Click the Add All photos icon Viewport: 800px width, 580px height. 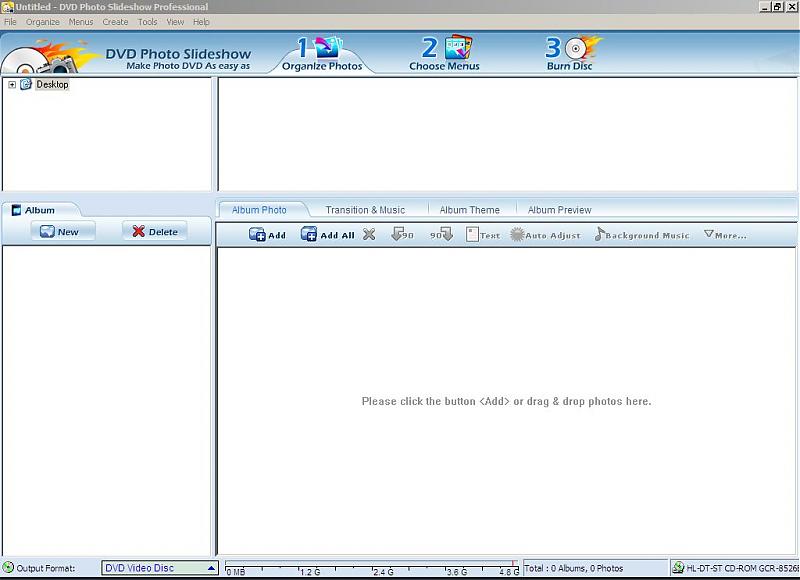[x=309, y=234]
